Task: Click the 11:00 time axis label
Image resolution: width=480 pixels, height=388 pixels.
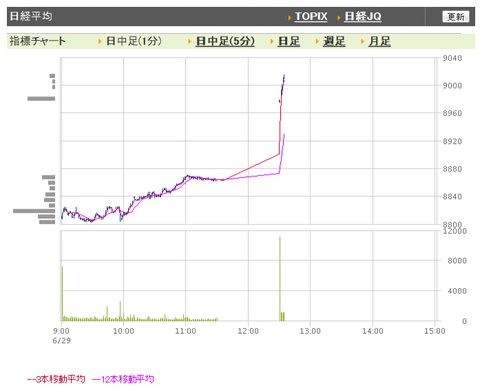Action: click(186, 331)
